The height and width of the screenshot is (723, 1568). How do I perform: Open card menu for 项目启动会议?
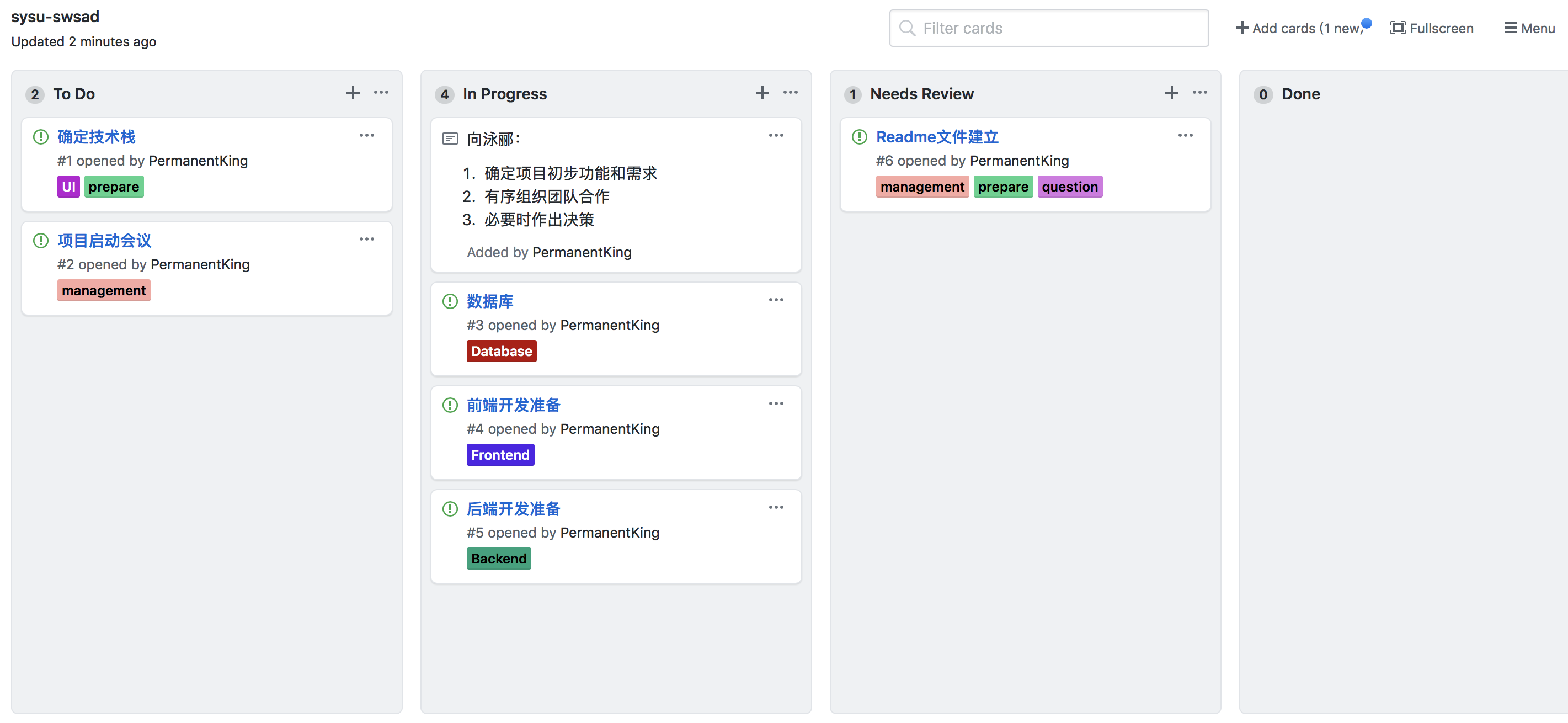(x=366, y=239)
